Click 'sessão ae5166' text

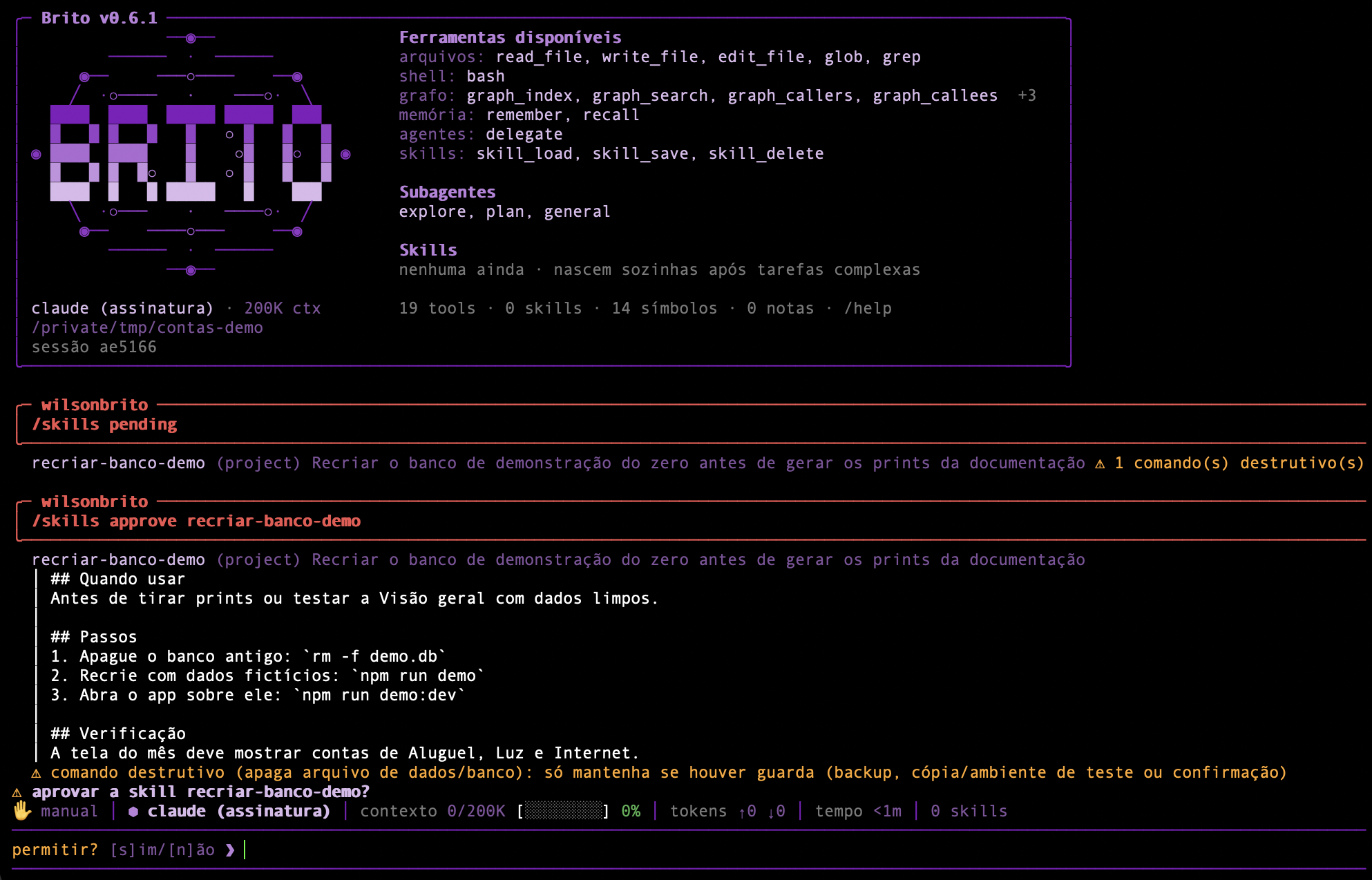(x=94, y=347)
